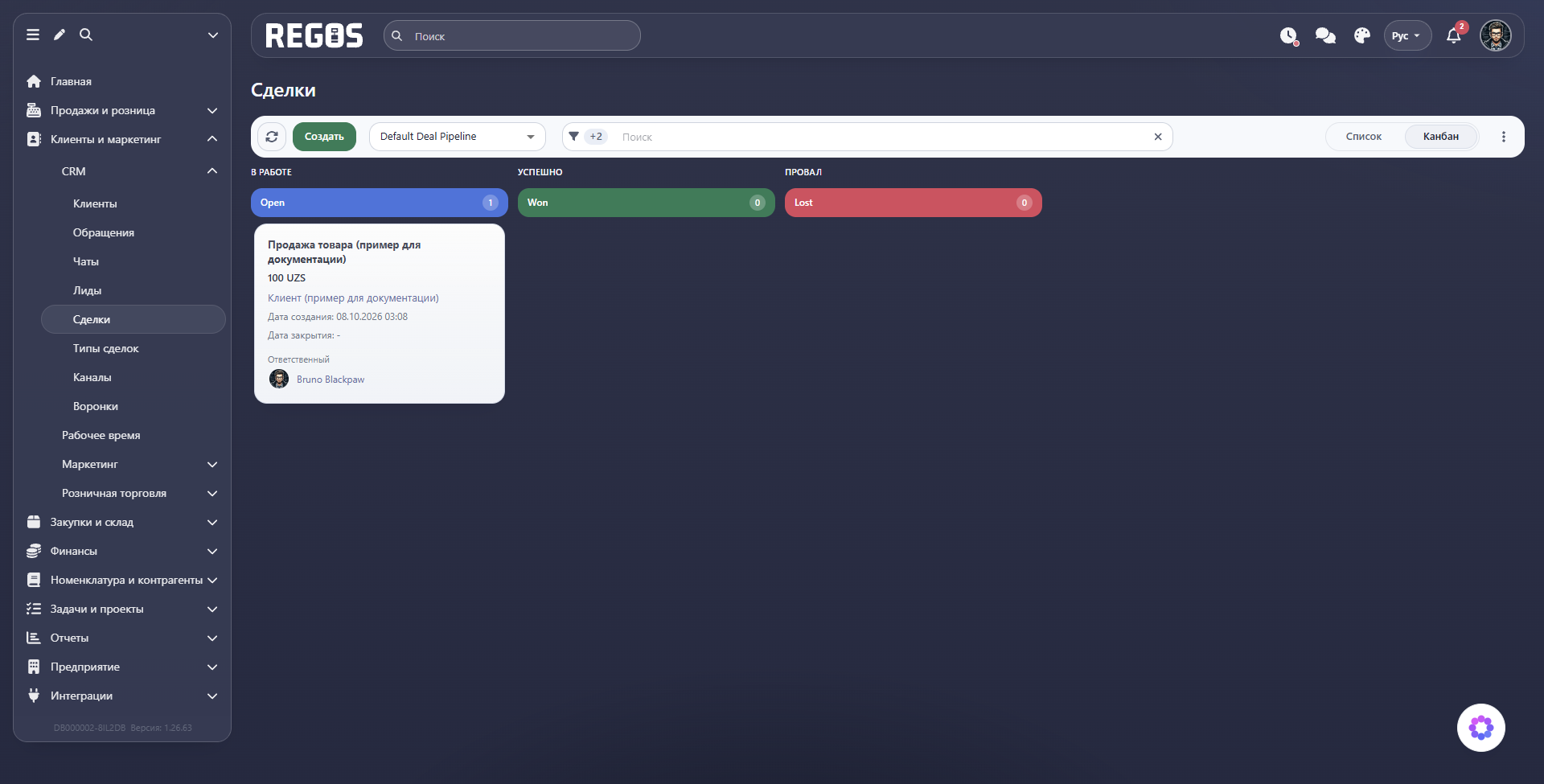Open sidebar search magnifier icon
This screenshot has width=1544, height=784.
point(86,35)
